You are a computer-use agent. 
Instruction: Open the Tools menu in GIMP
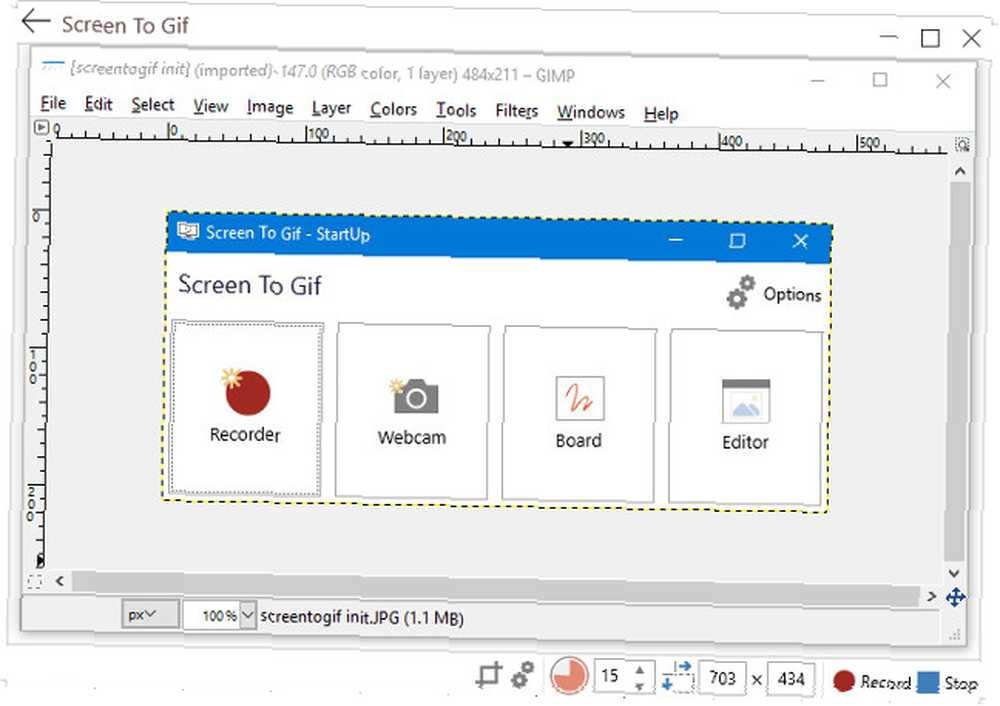[x=456, y=110]
